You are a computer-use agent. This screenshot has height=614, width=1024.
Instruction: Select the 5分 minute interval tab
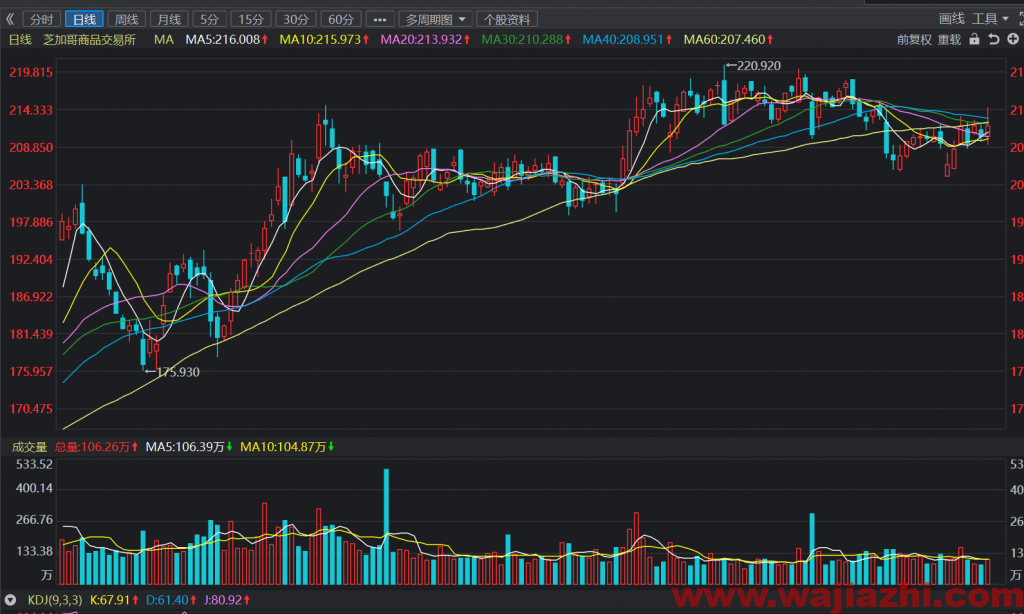[210, 19]
